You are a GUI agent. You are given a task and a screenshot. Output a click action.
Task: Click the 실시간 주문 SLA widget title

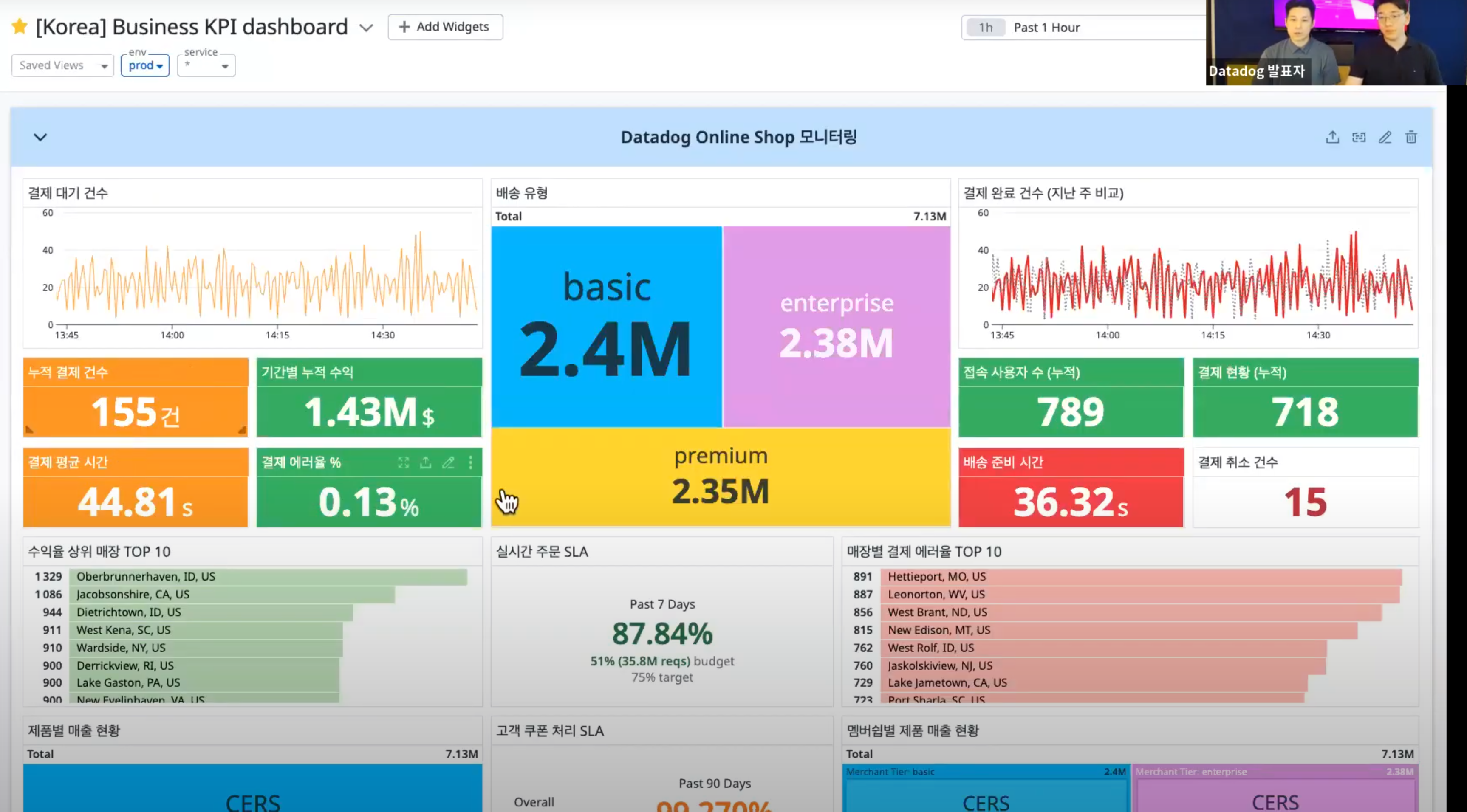[542, 551]
